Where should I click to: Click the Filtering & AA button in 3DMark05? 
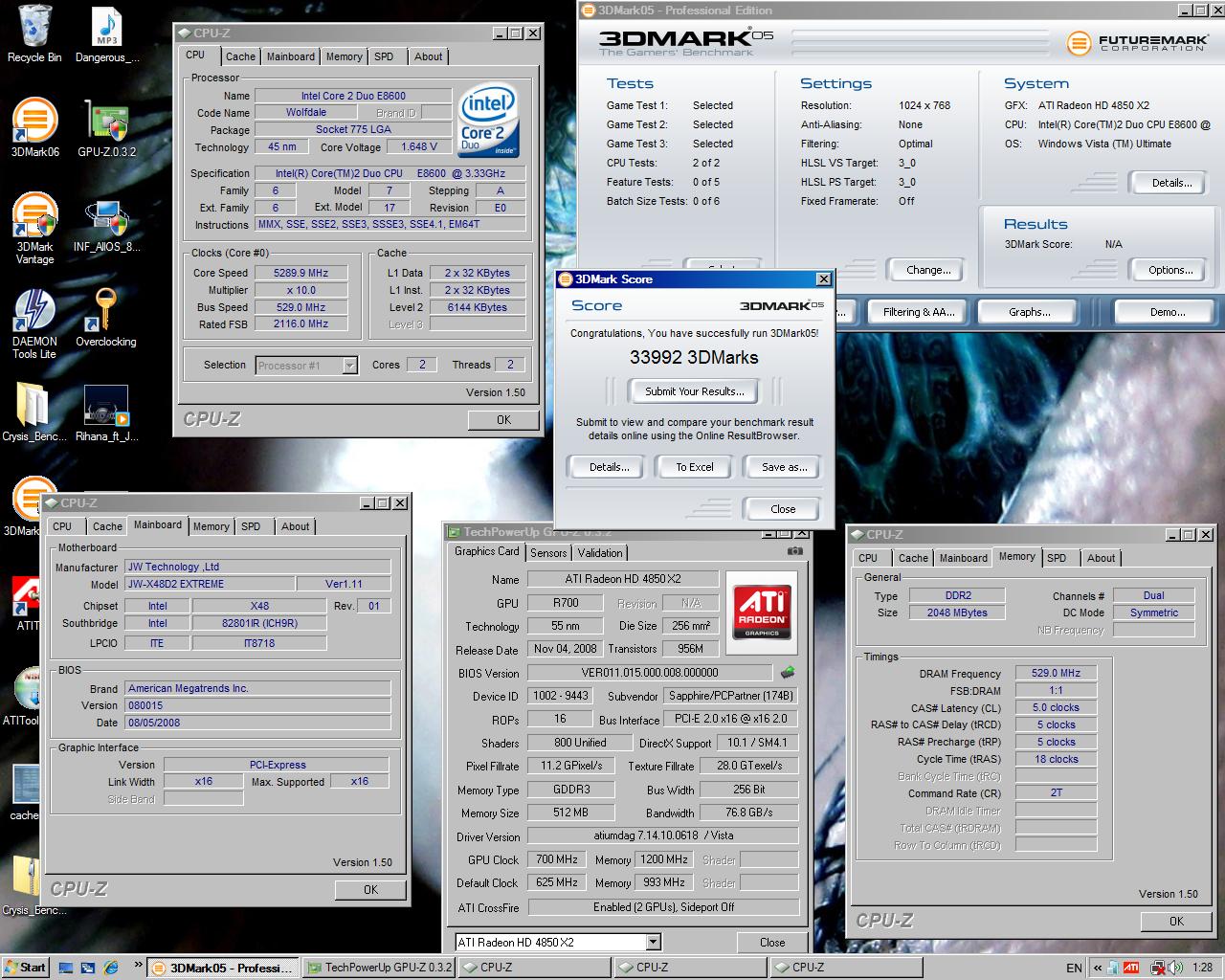(x=919, y=312)
